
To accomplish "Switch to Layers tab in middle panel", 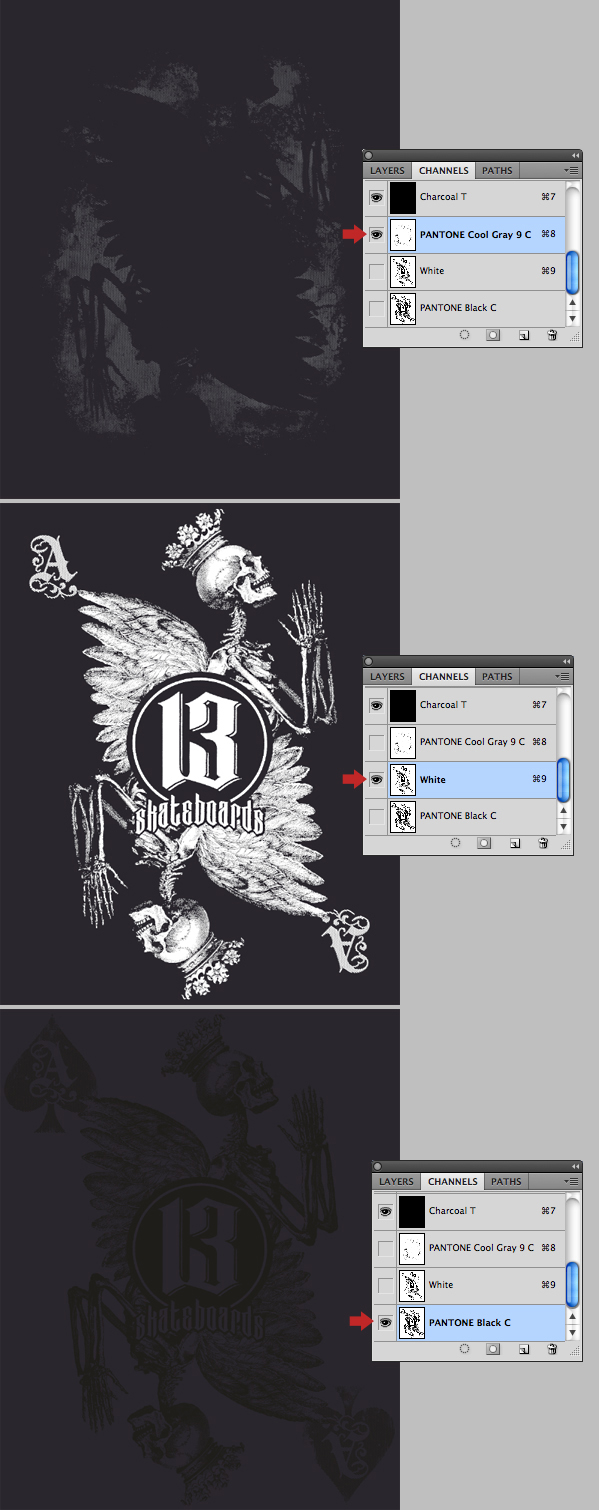I will tap(388, 677).
